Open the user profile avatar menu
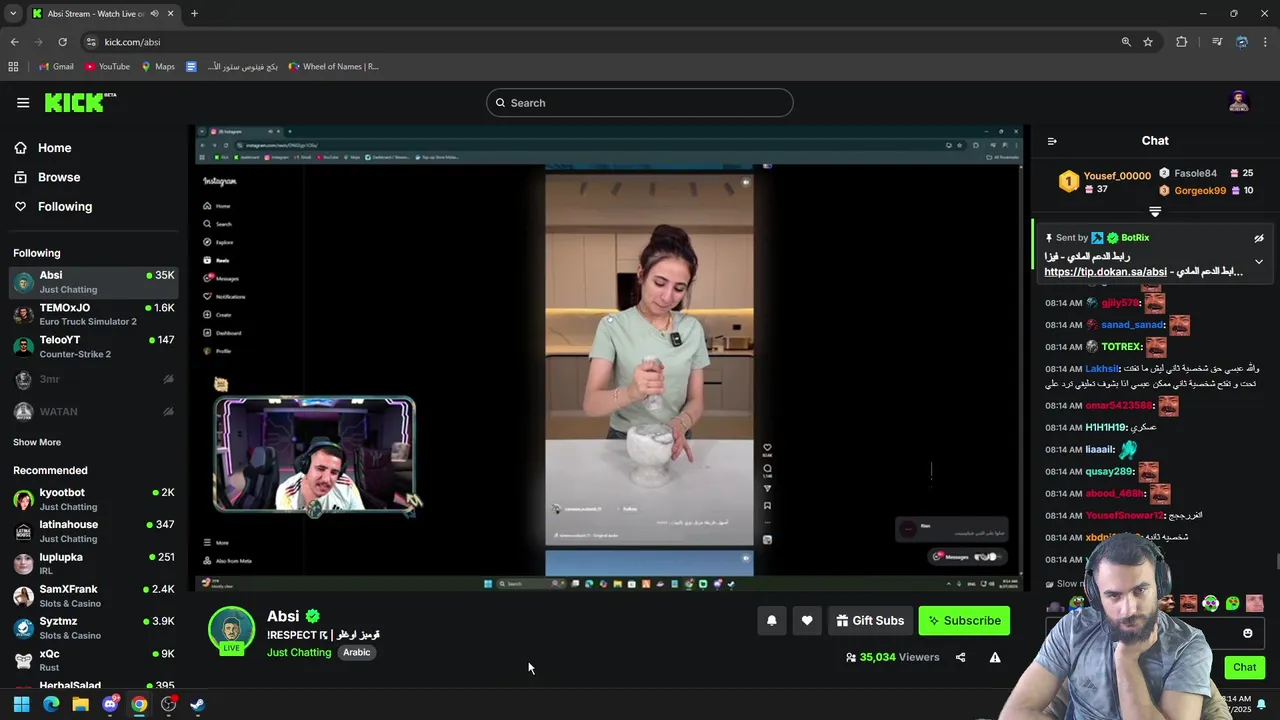The image size is (1280, 720). [x=1239, y=102]
